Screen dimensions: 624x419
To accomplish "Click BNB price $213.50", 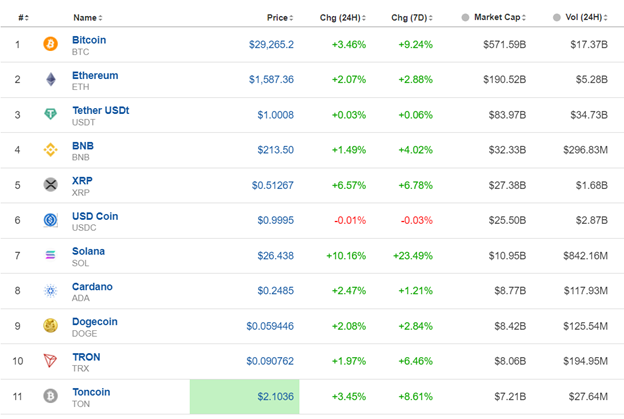I will pyautogui.click(x=275, y=150).
